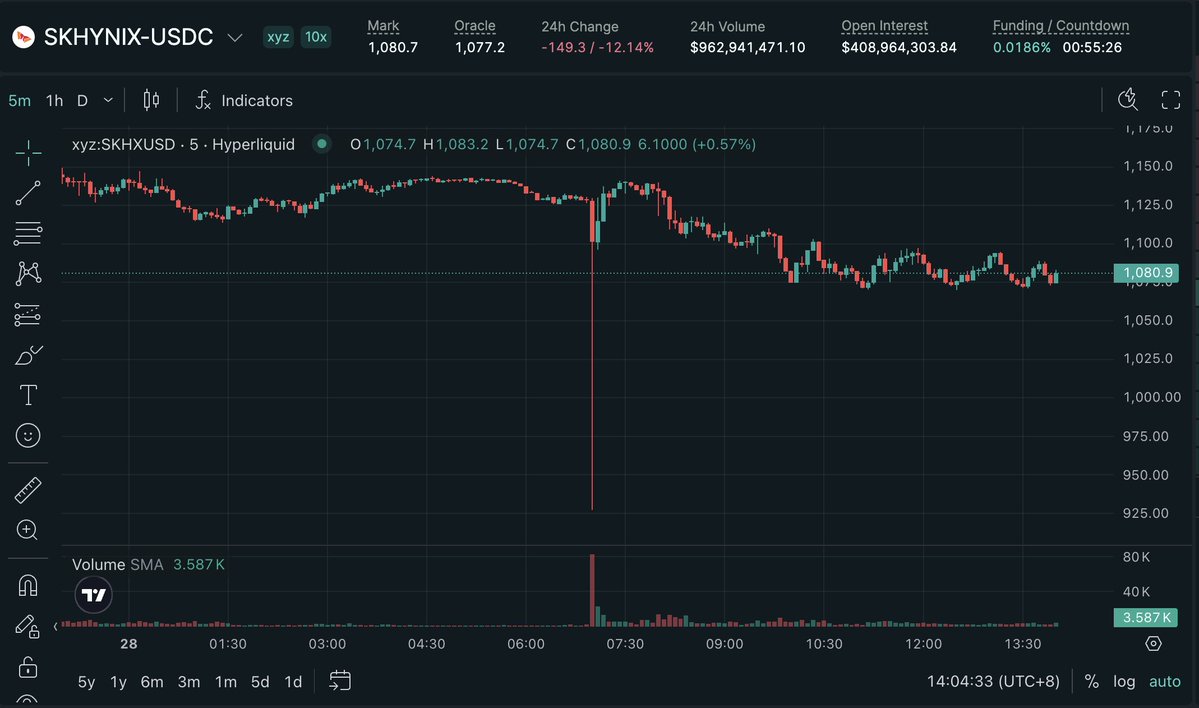
Task: Toggle magnet mode snapping
Action: coord(28,586)
